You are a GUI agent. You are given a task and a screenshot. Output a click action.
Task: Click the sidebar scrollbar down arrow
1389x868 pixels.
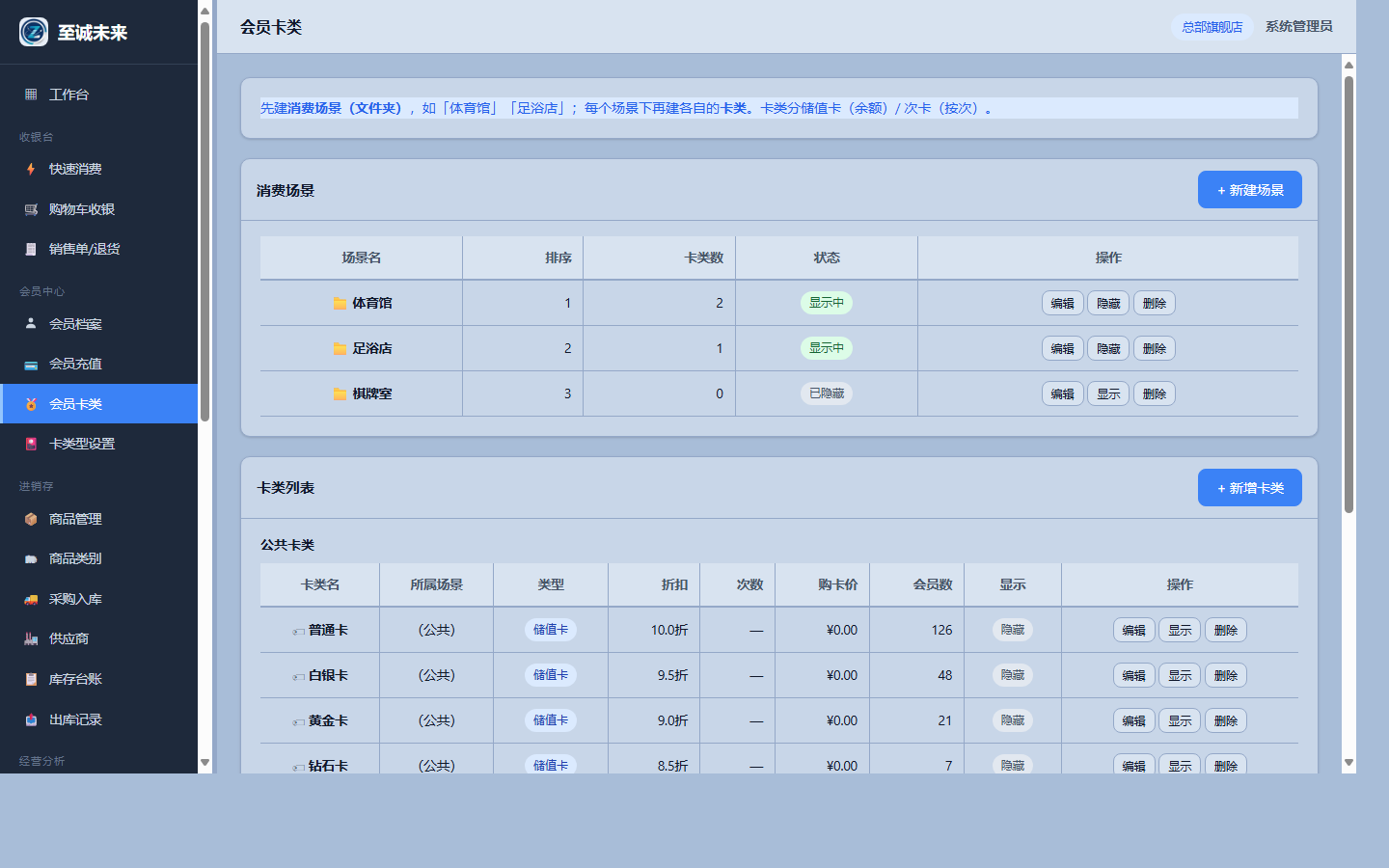point(204,763)
